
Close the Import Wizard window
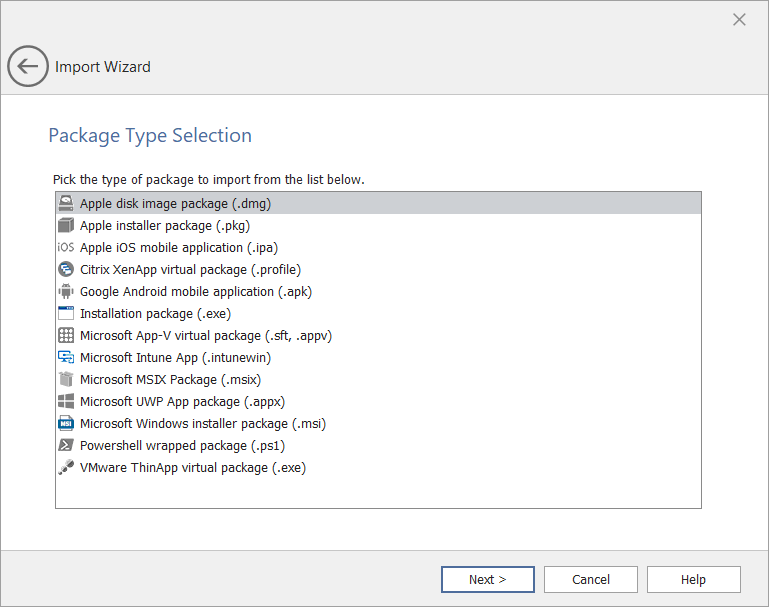coord(739,20)
